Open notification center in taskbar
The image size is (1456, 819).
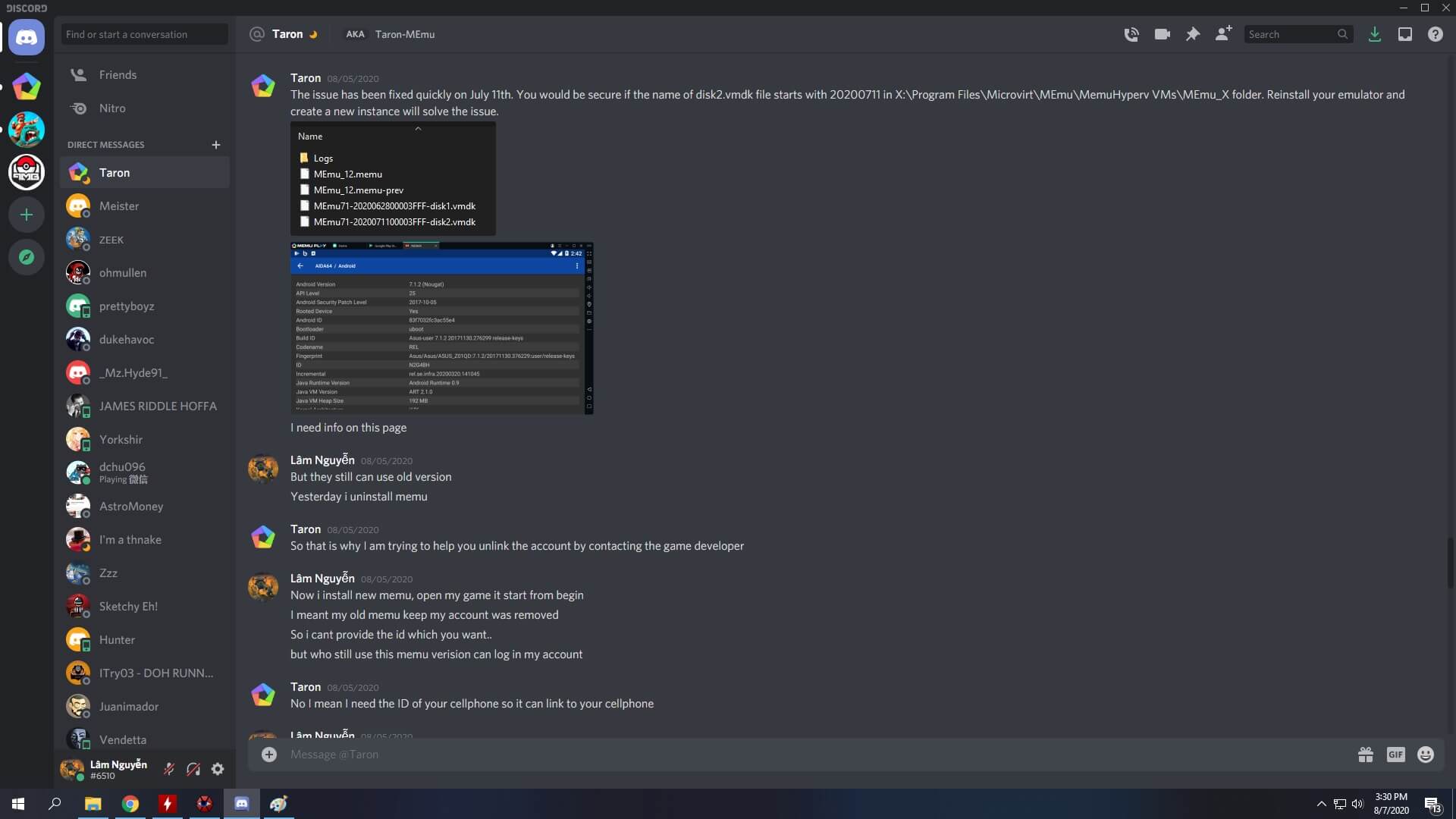(1432, 805)
